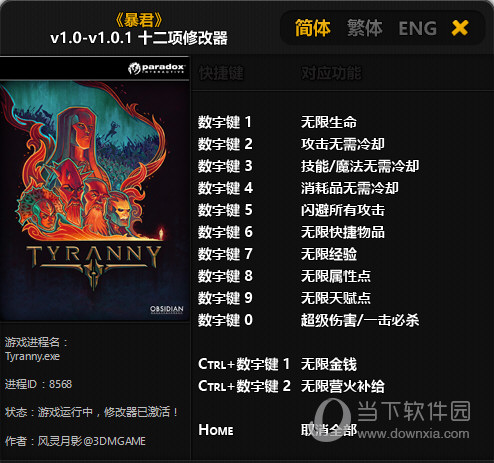The image size is (494, 463).
Task: Toggle 无限属性点 option
Action: (336, 276)
